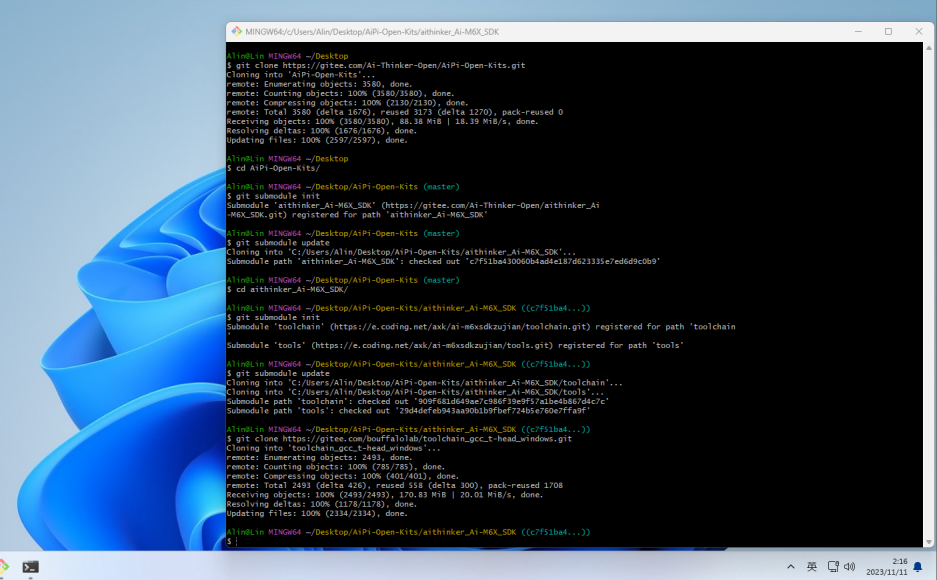The height and width of the screenshot is (580, 937).
Task: Click "Resolving deltas: 100% (1178/1178), done."
Action: [322, 504]
